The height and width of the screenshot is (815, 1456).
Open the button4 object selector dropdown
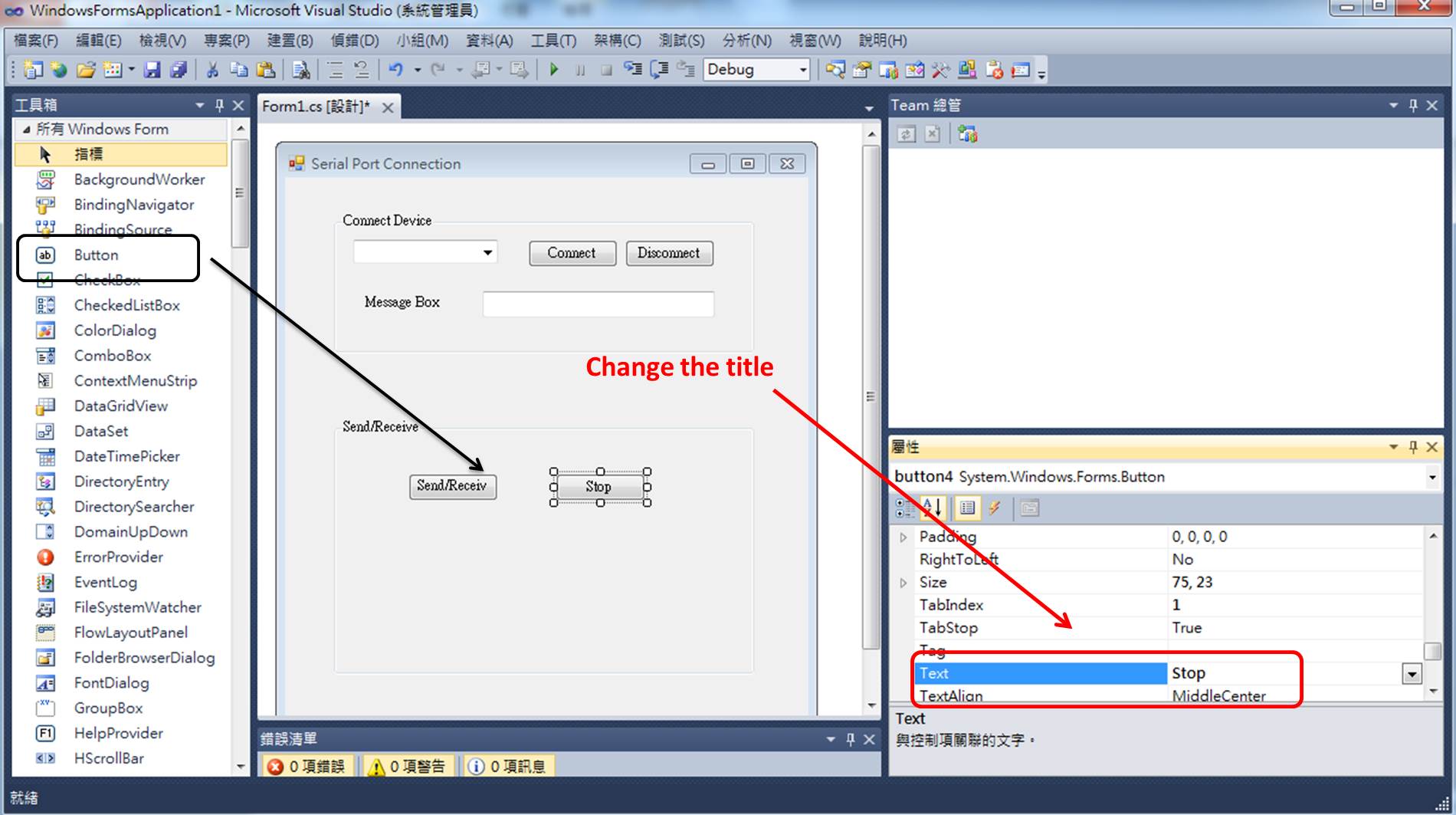1431,477
